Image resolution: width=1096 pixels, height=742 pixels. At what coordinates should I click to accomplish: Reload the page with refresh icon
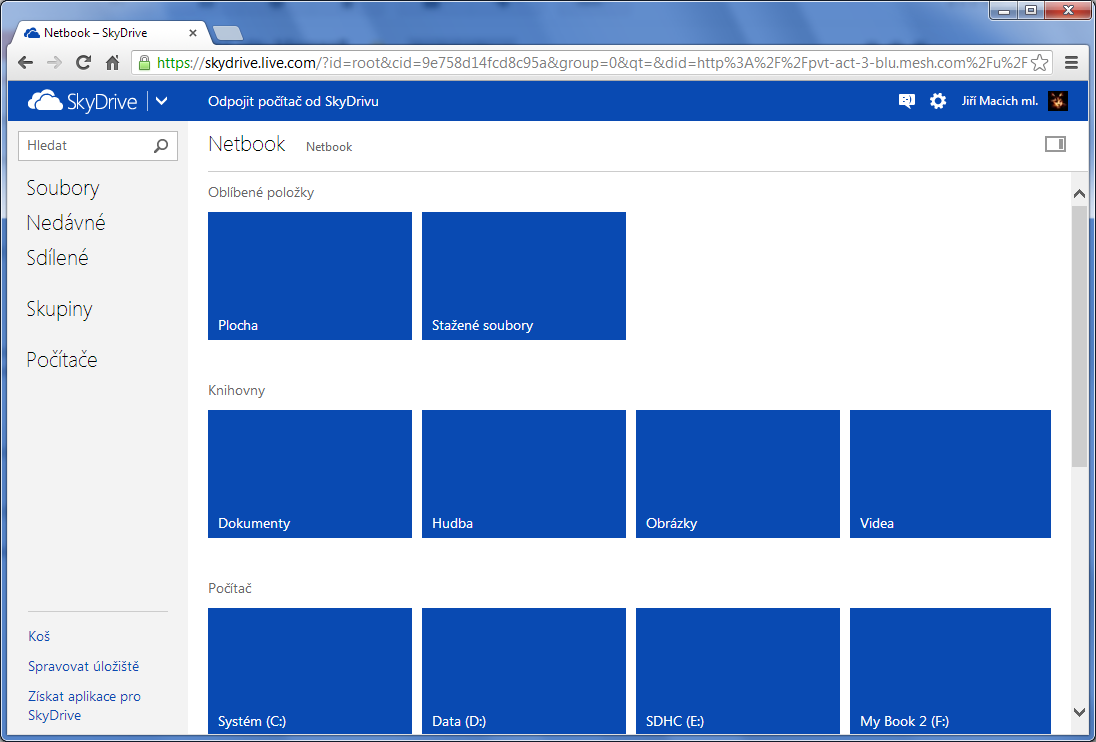point(83,63)
